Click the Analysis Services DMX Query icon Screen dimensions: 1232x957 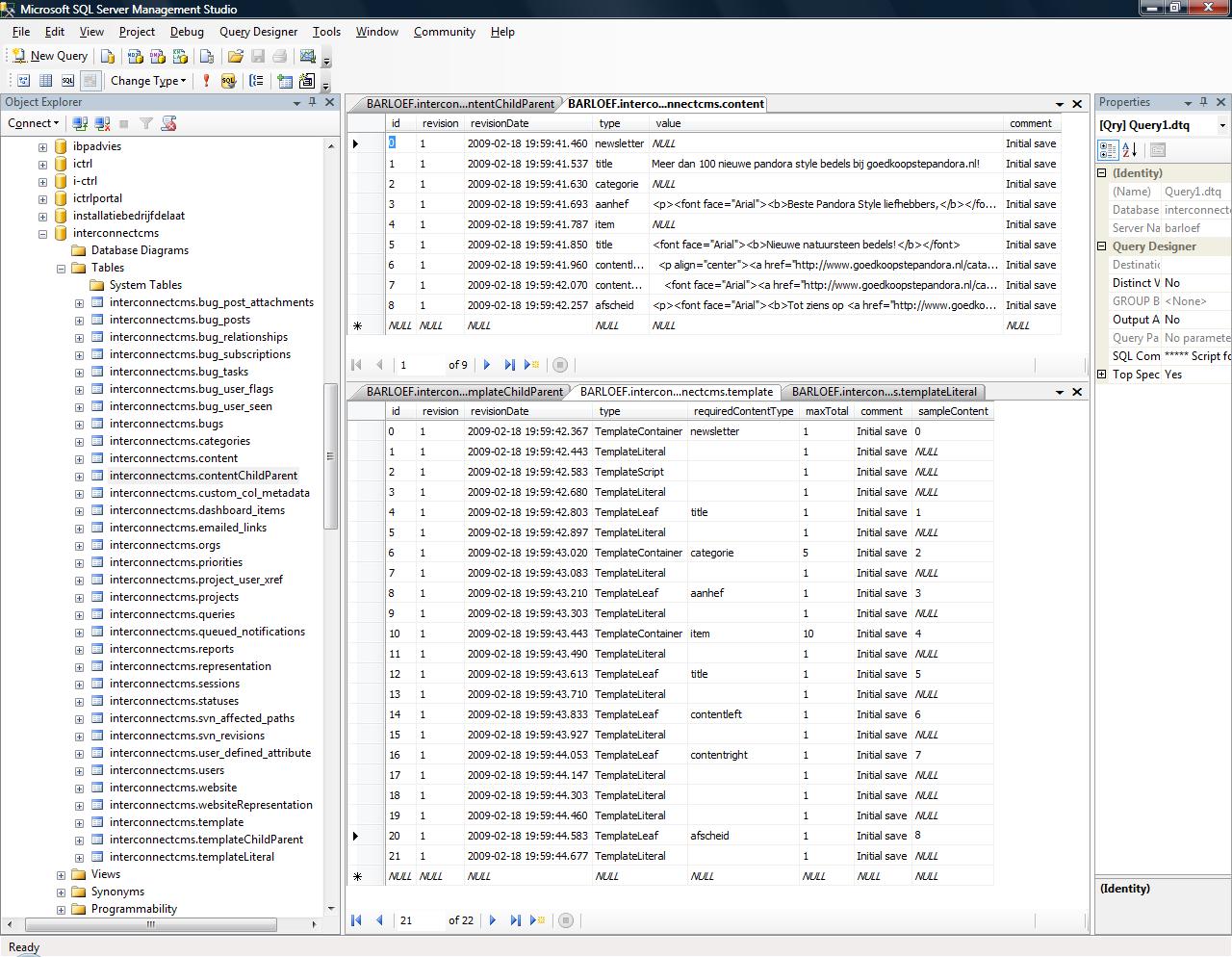tap(158, 56)
